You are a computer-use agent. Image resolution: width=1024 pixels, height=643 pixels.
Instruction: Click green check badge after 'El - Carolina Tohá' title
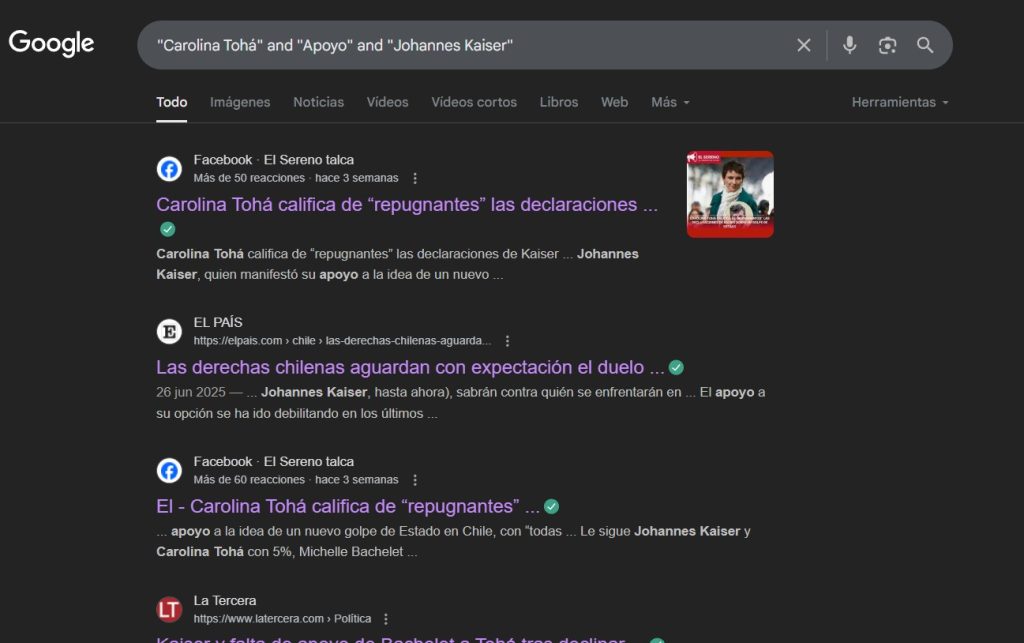point(551,507)
